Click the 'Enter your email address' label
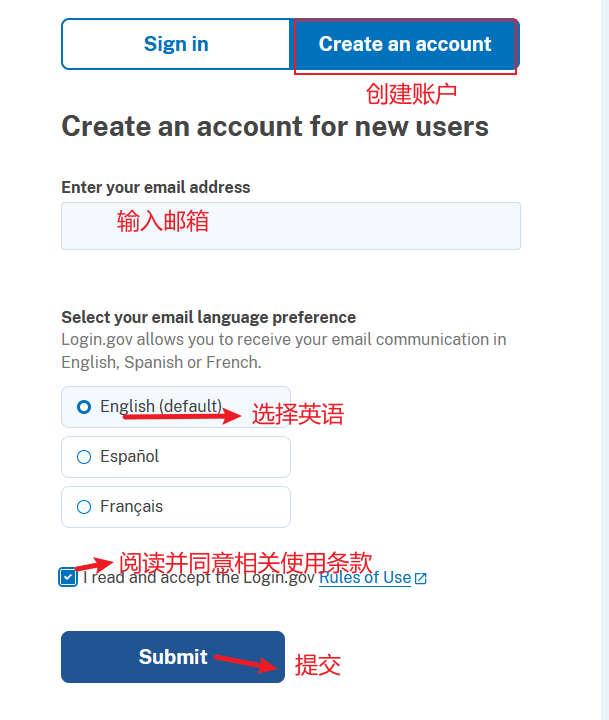 [x=156, y=187]
